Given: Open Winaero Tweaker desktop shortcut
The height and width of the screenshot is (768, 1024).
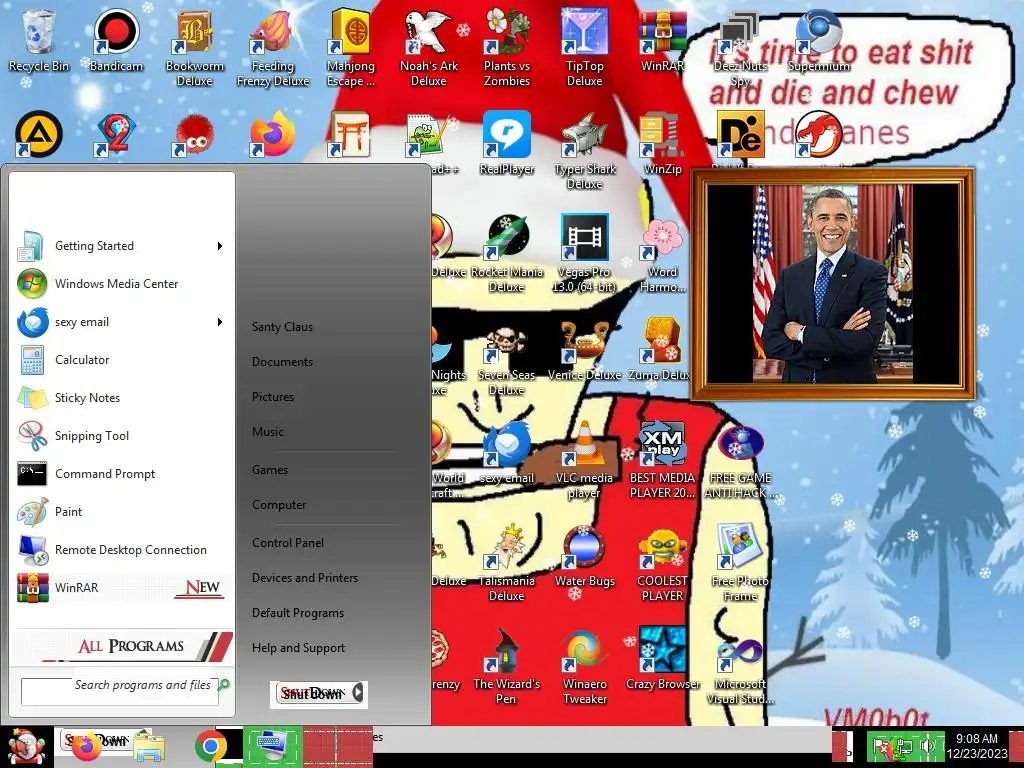Looking at the screenshot, I should [x=584, y=667].
